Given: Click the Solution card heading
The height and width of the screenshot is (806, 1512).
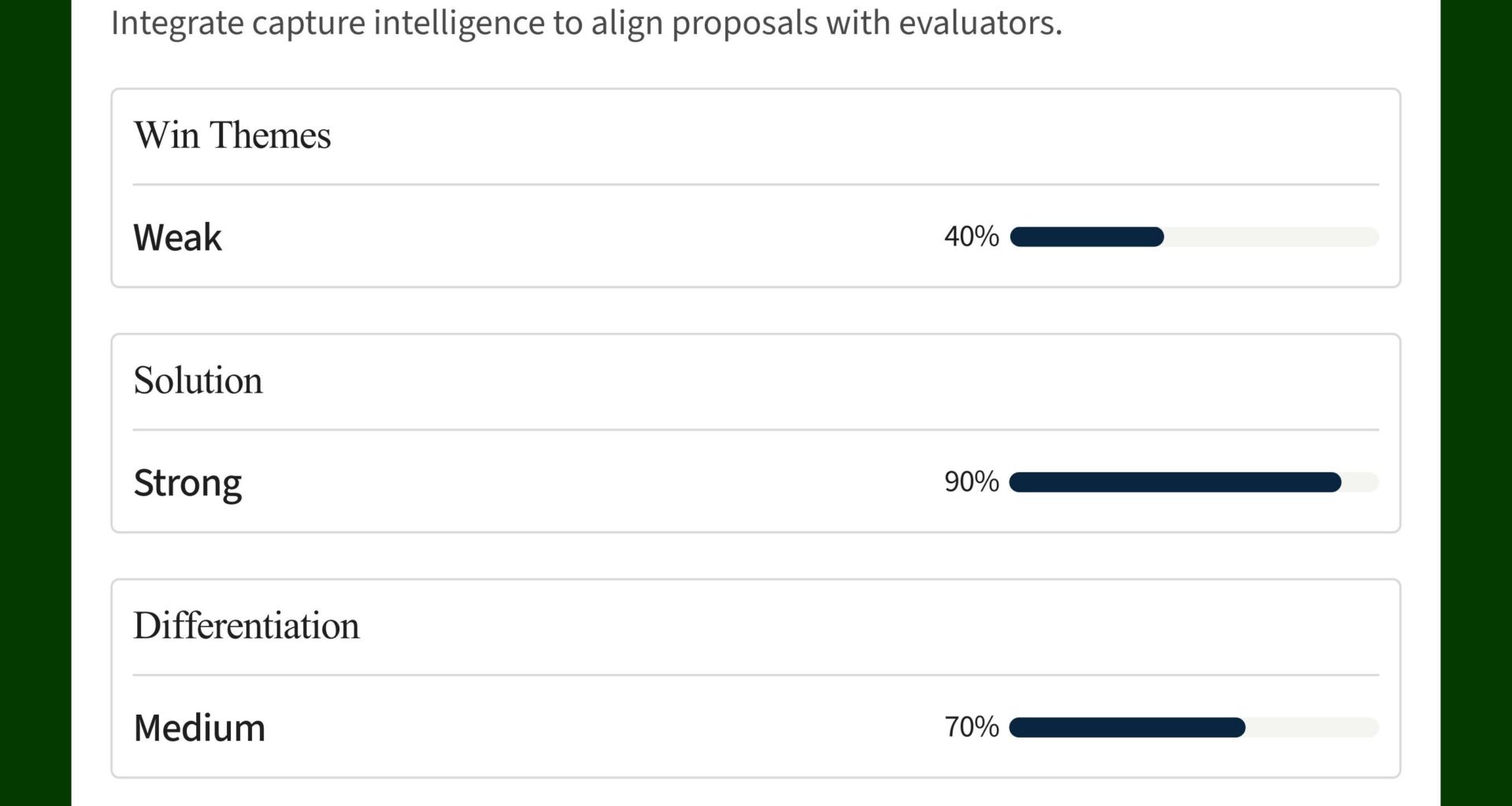Looking at the screenshot, I should (x=198, y=380).
